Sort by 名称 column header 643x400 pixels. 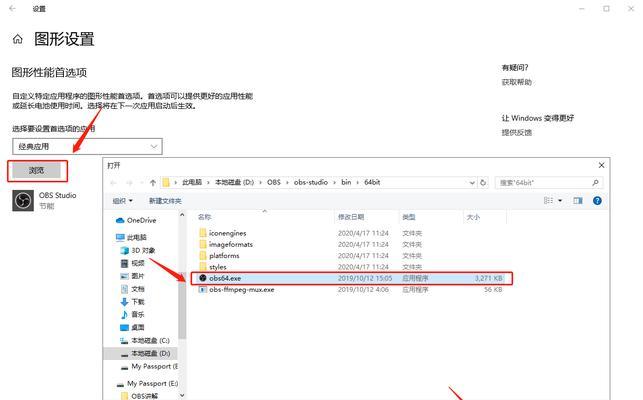point(205,217)
